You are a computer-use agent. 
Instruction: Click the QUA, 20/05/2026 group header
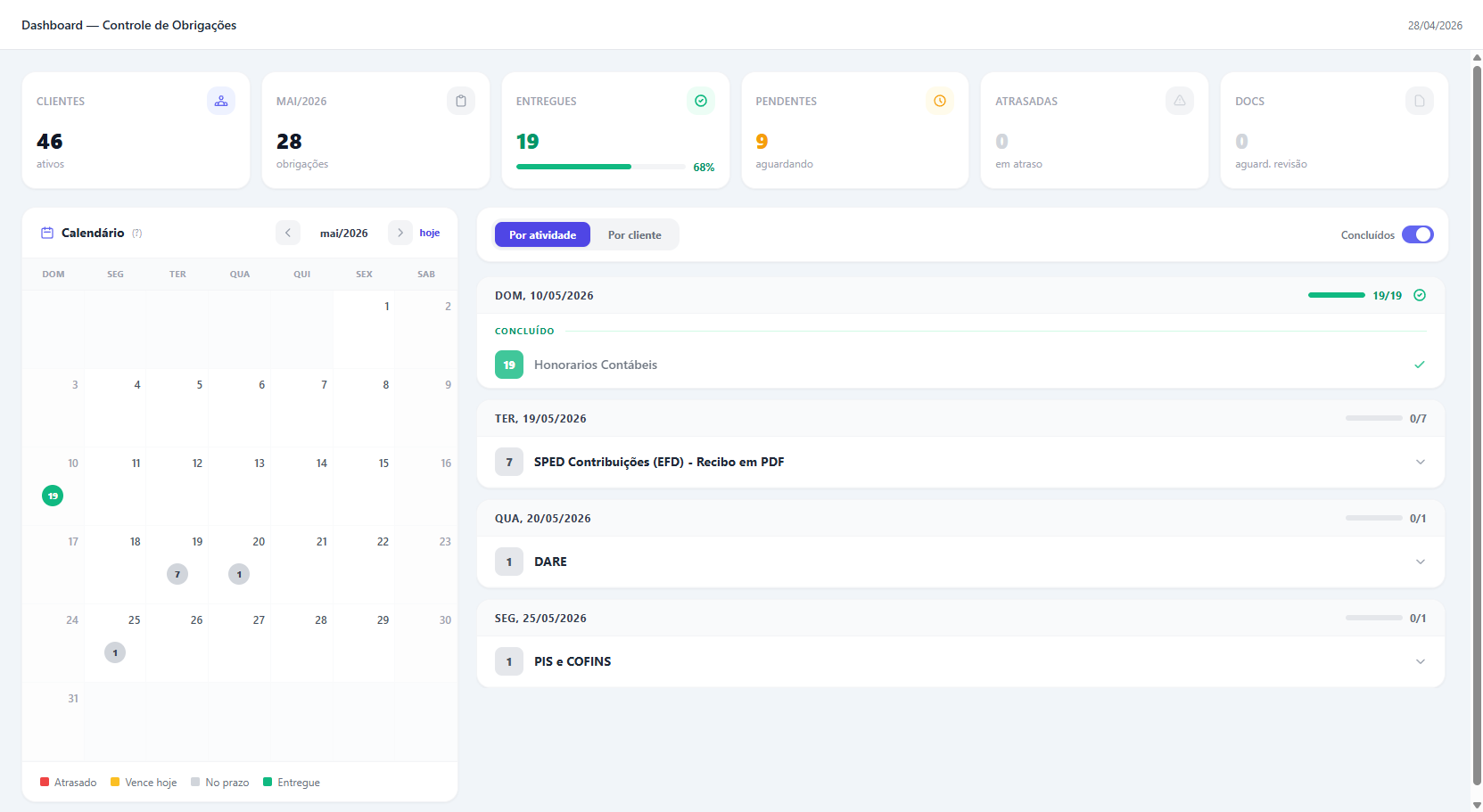(960, 518)
